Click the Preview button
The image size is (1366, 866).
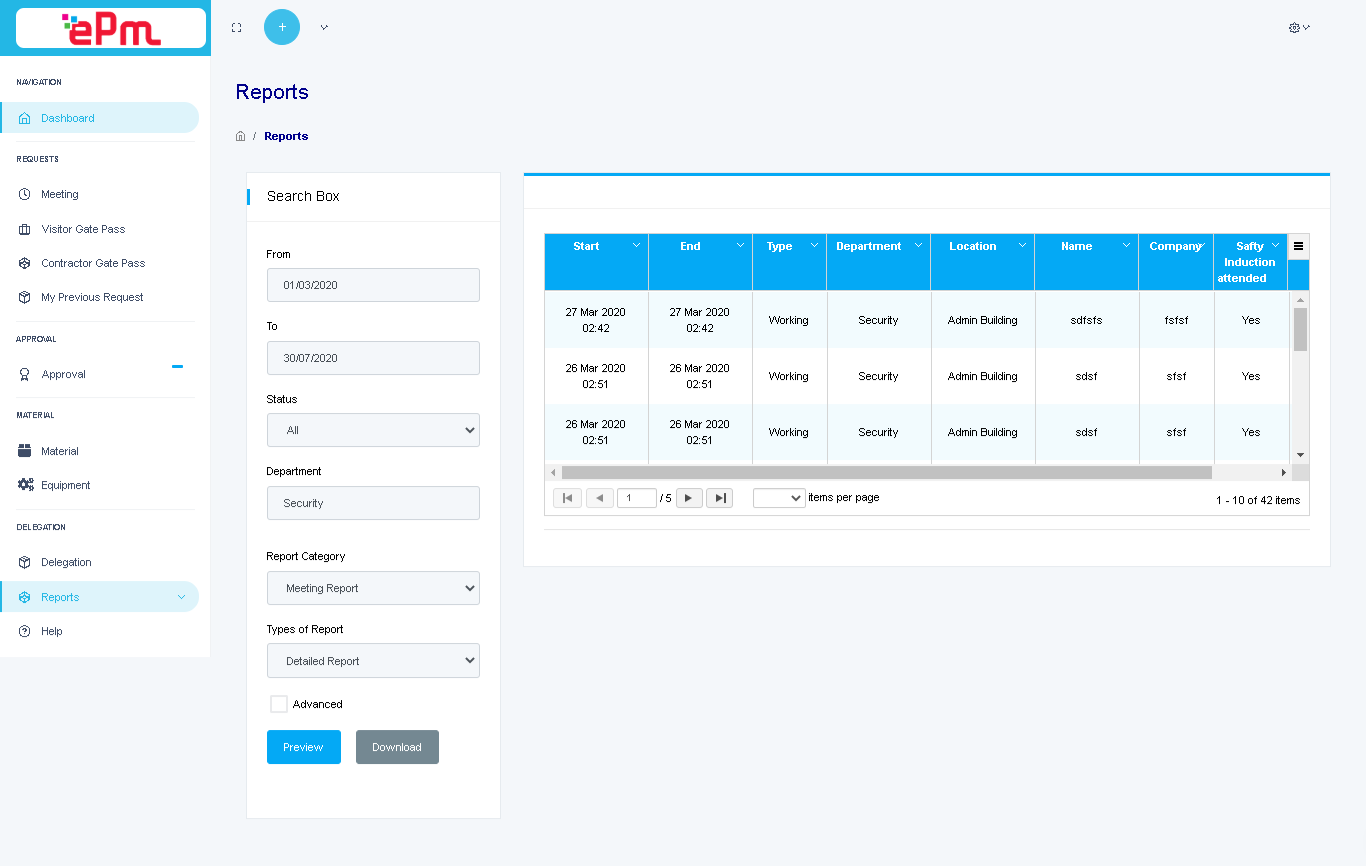[x=303, y=747]
